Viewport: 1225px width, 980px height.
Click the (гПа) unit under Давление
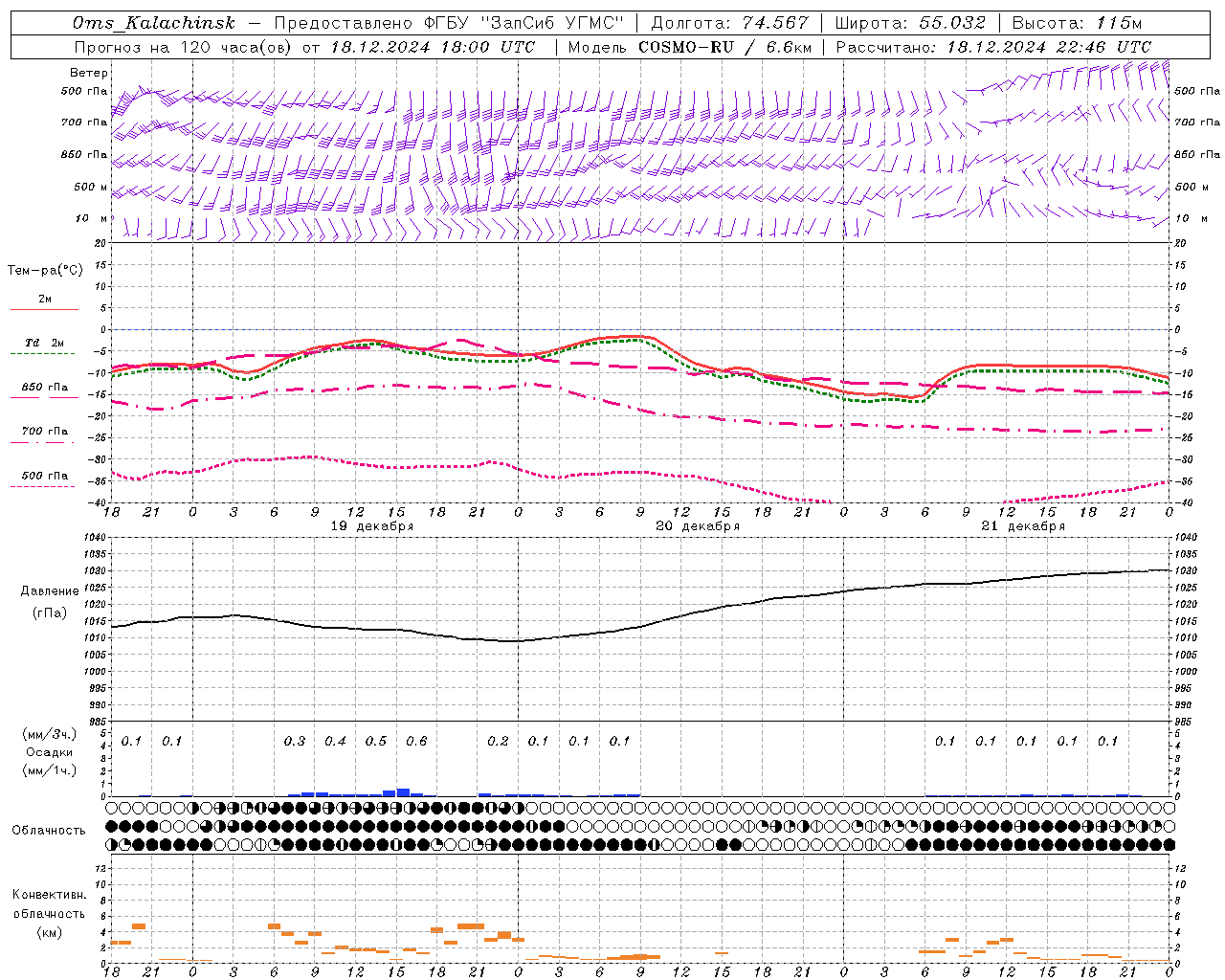50,613
